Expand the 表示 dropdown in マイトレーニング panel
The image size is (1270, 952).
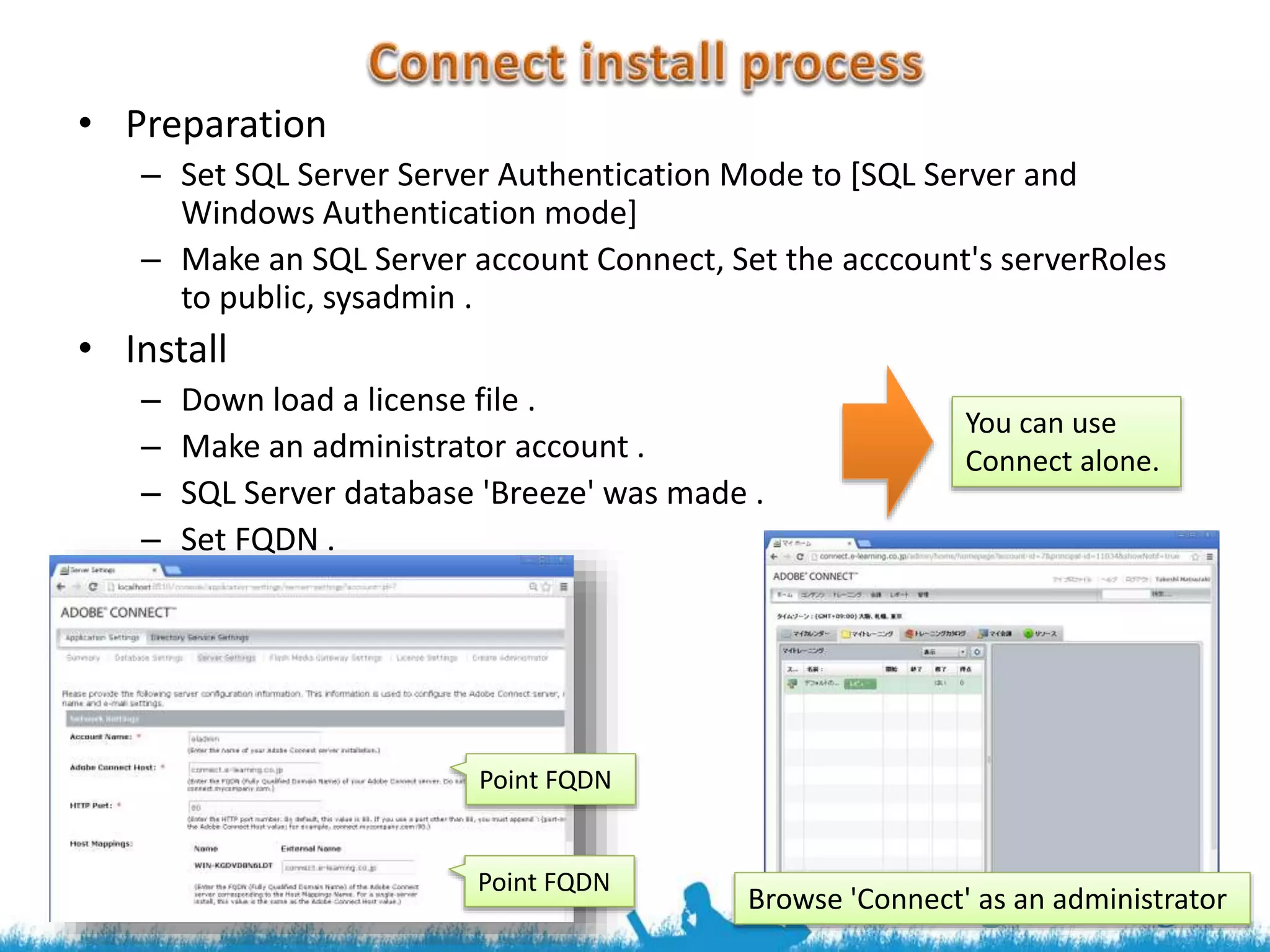pyautogui.click(x=944, y=652)
